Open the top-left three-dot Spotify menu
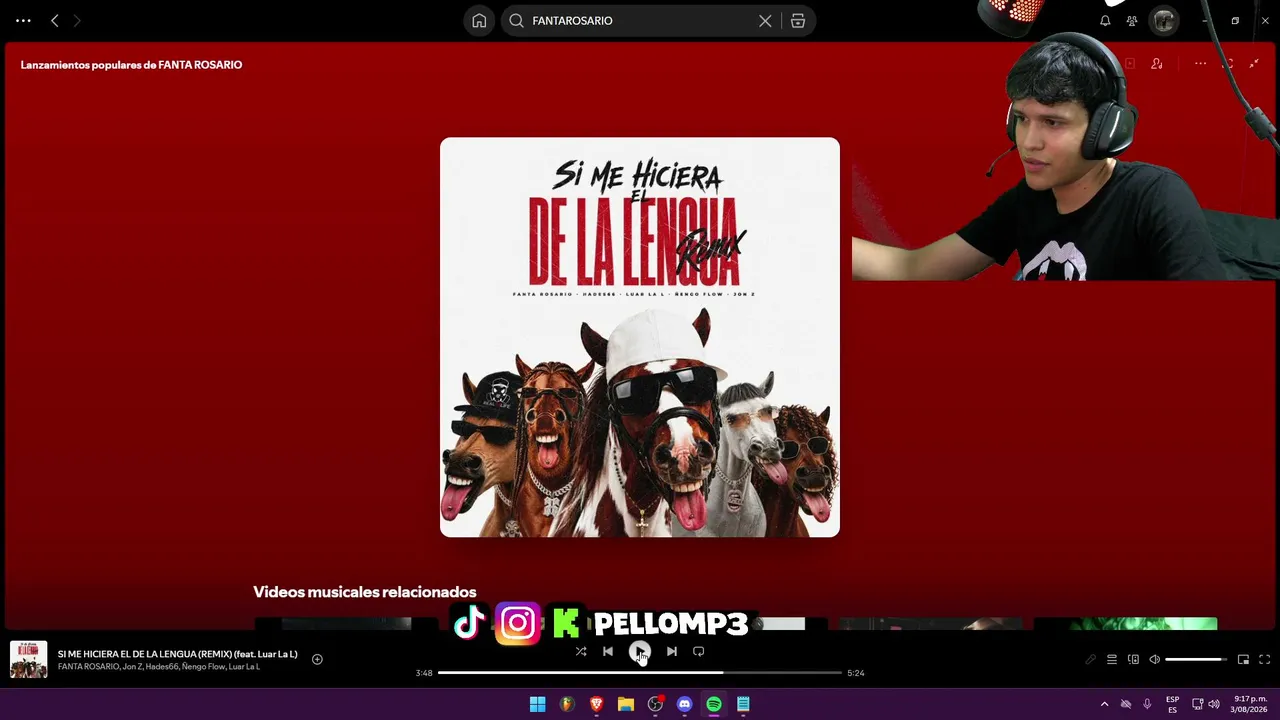Image resolution: width=1280 pixels, height=720 pixels. tap(23, 21)
